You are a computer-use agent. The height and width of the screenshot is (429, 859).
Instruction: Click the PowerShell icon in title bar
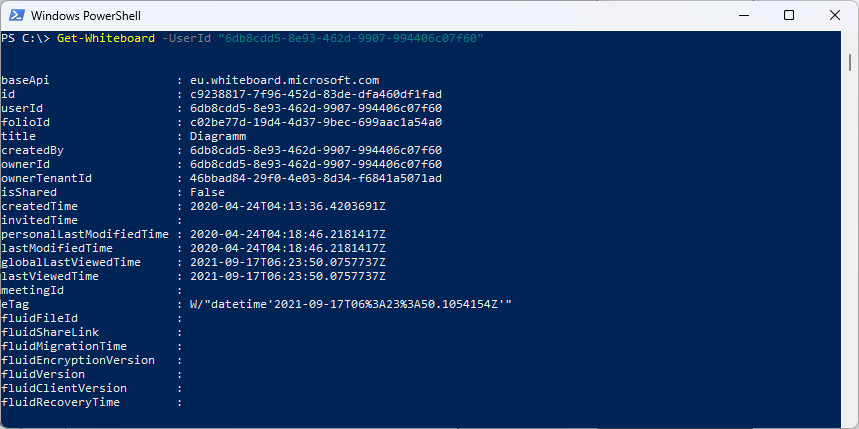[15, 15]
